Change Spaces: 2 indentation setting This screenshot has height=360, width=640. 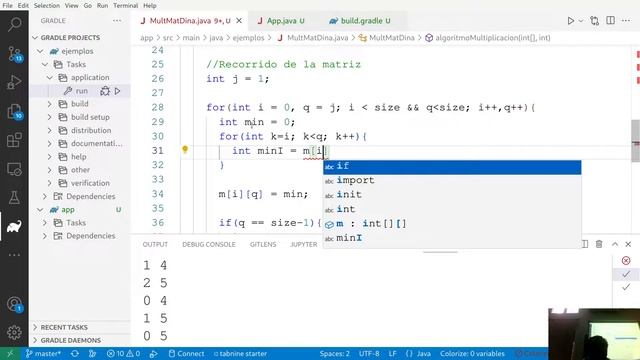click(x=334, y=353)
